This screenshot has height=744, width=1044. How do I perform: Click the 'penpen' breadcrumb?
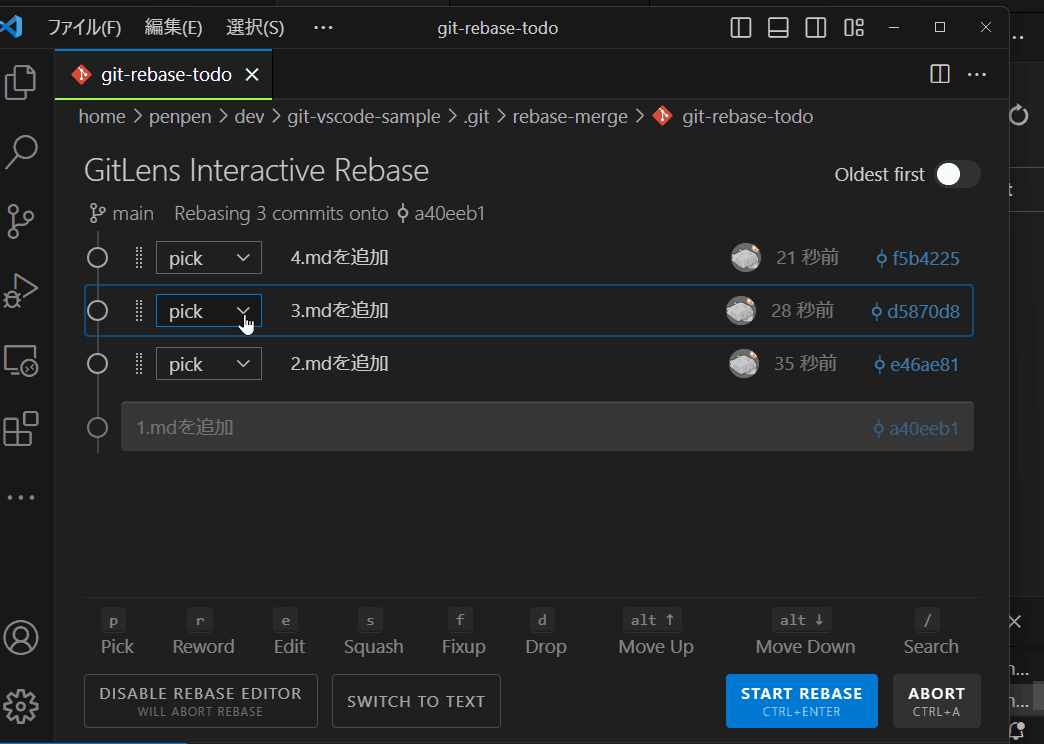(180, 117)
